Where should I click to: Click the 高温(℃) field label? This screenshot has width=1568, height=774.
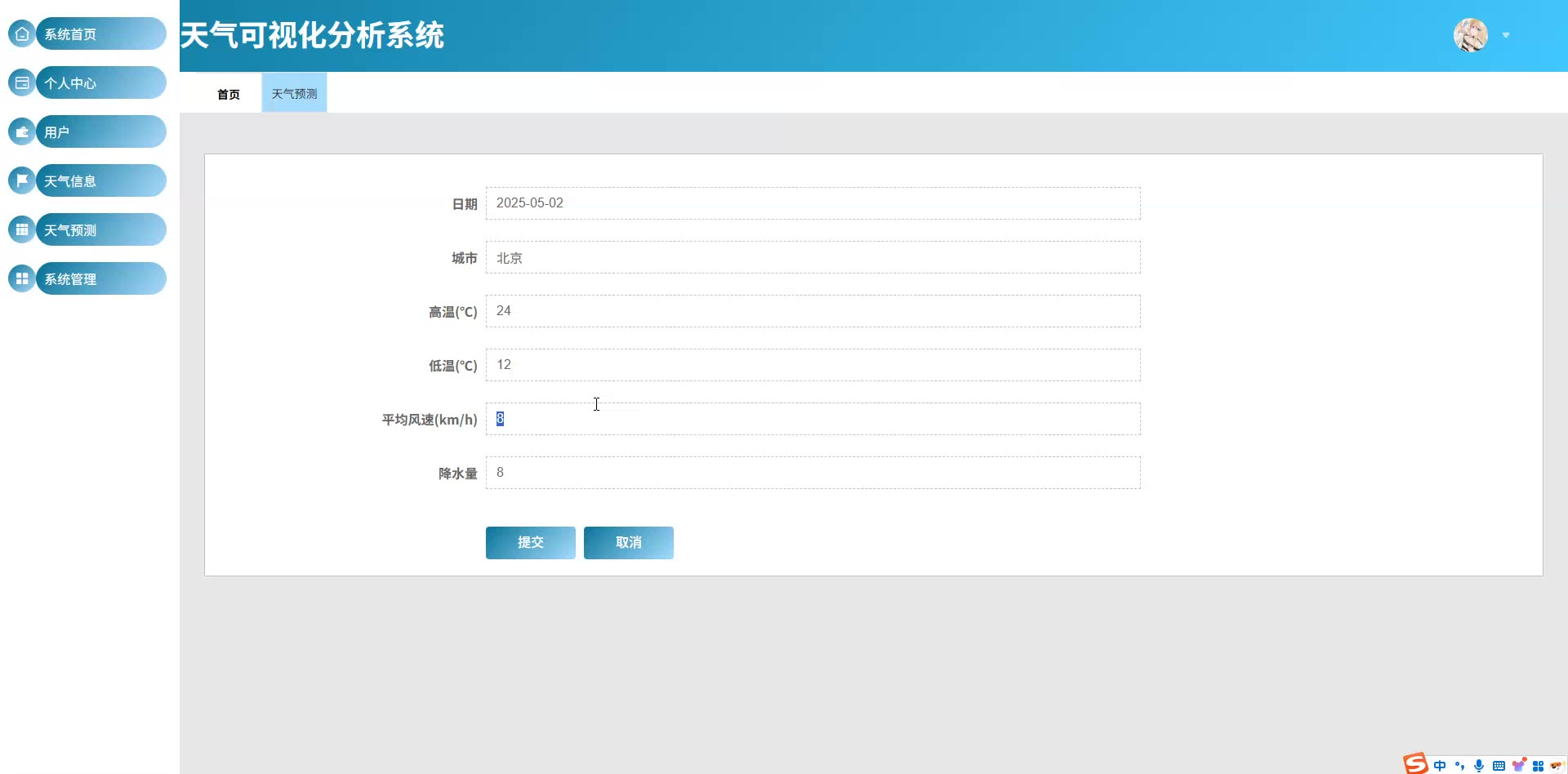click(453, 312)
